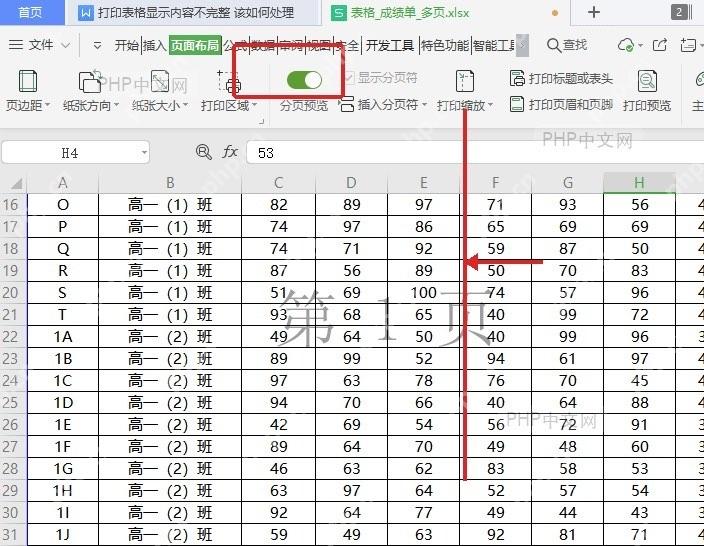The height and width of the screenshot is (546, 704).
Task: Click the tab count 2 icon
Action: click(679, 12)
